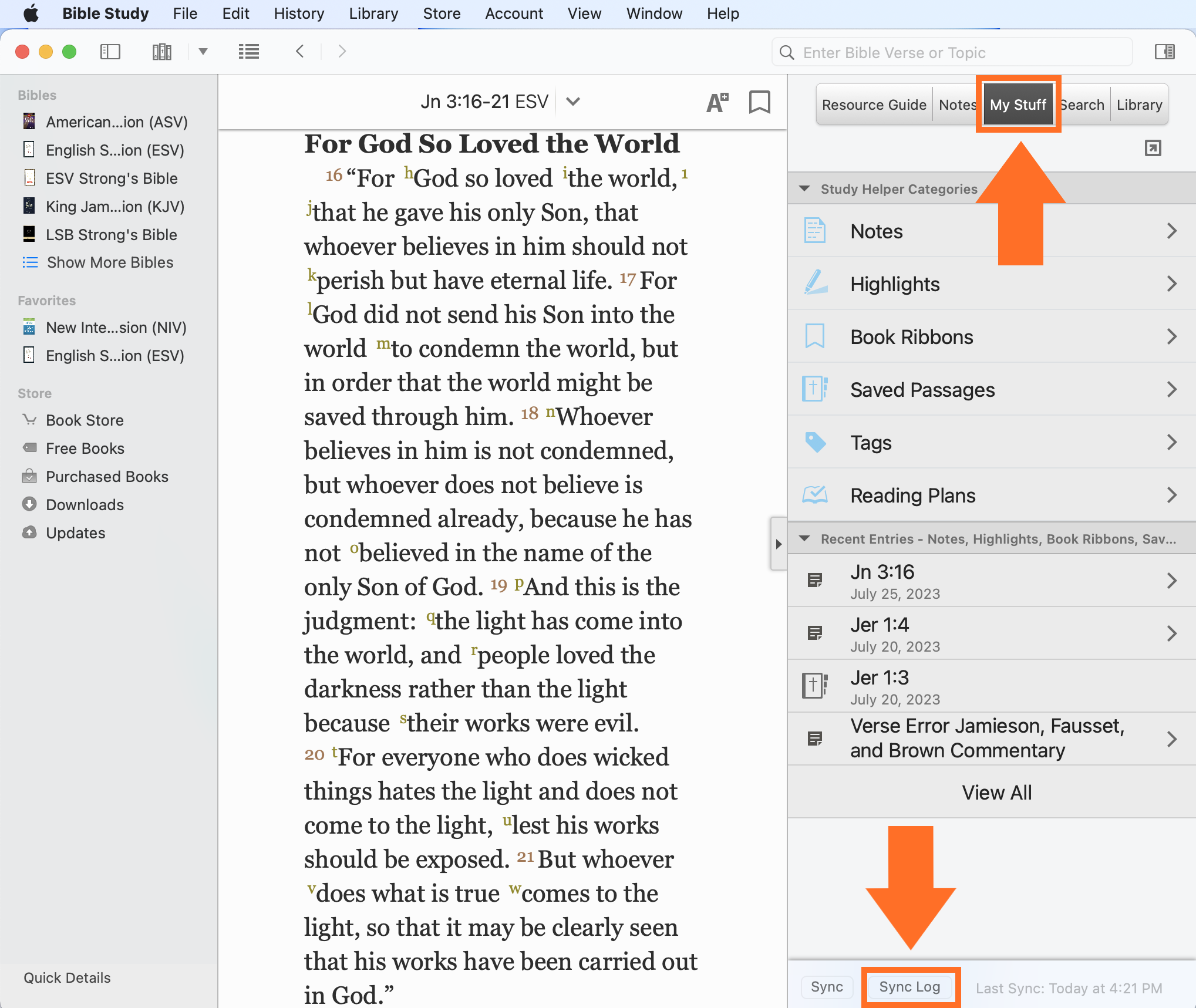1196x1008 pixels.
Task: Switch to the Resource Guide tab
Action: [x=874, y=104]
